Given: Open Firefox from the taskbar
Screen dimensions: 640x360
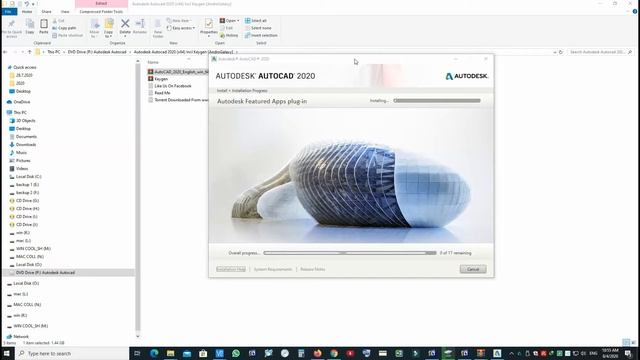Looking at the screenshot, I should (x=317, y=353).
